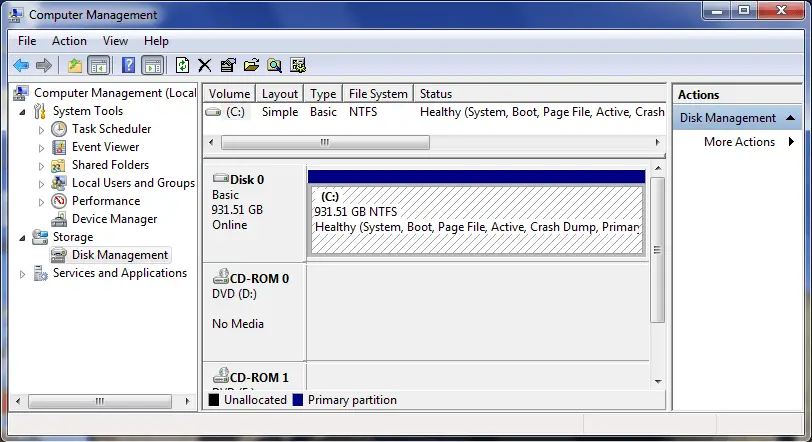Screen dimensions: 812x442
Task: Select Device Manager in the tree
Action: point(114,219)
